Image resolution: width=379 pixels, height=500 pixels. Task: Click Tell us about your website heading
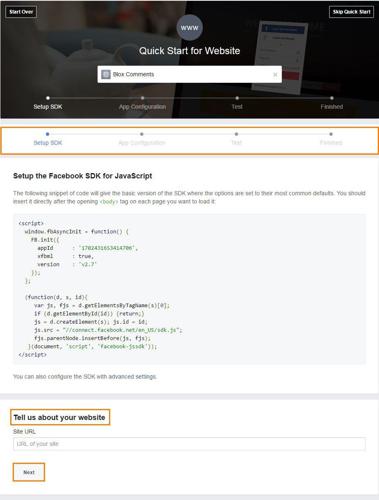pyautogui.click(x=60, y=417)
